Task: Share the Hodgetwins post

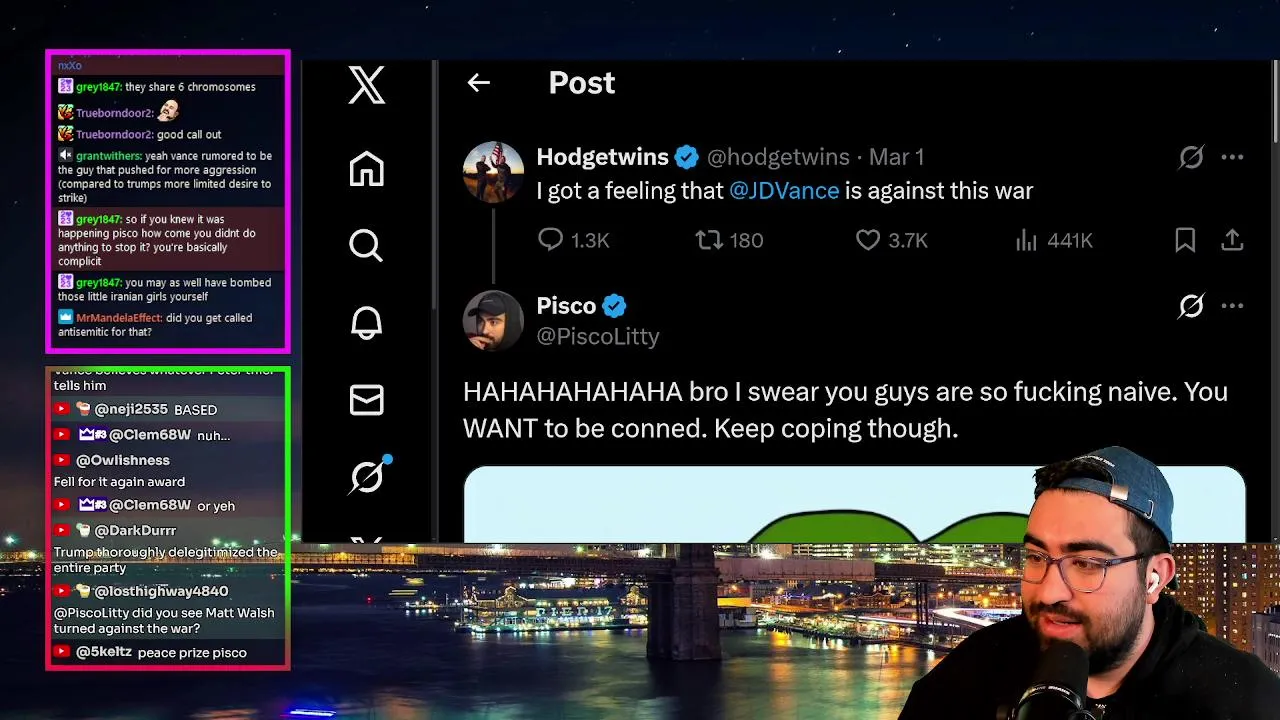Action: click(1232, 240)
